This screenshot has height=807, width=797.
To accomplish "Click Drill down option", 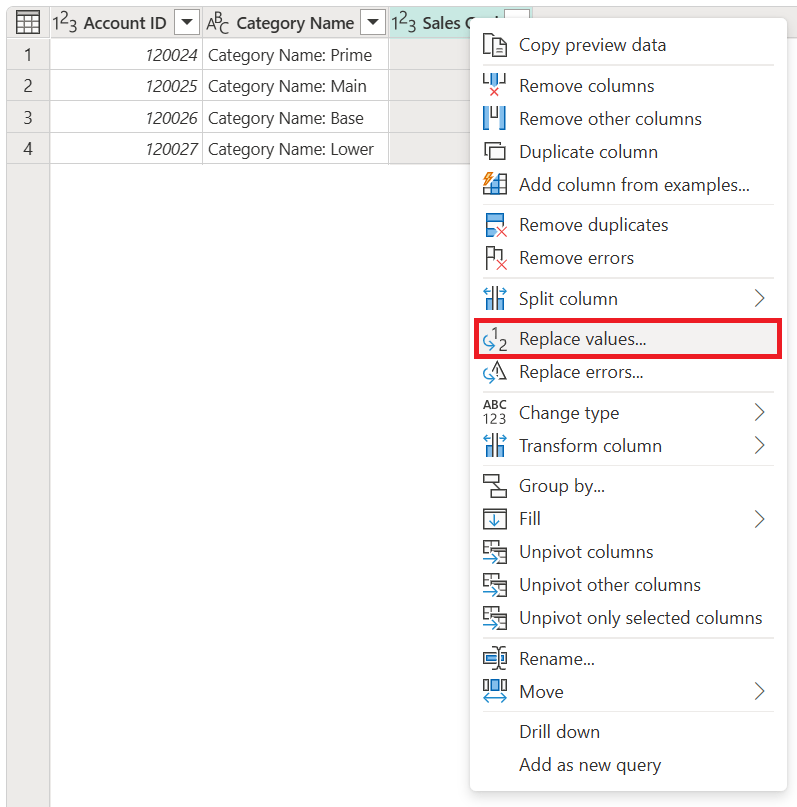I will (x=559, y=731).
